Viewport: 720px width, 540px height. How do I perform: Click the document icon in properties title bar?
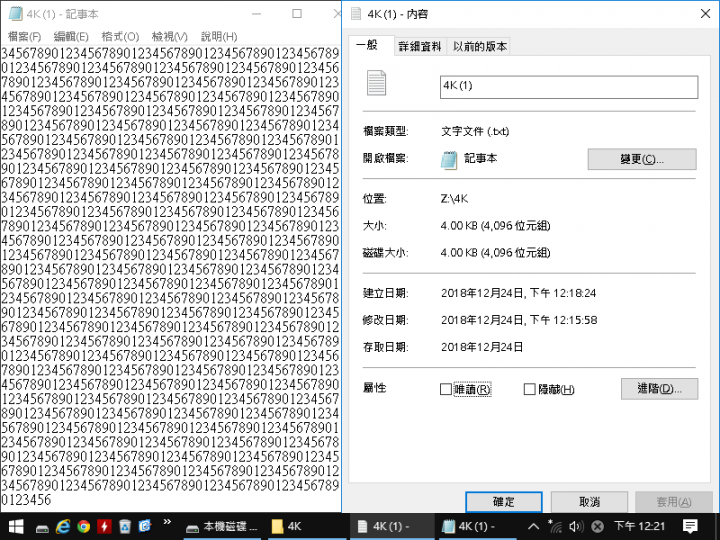coord(356,14)
